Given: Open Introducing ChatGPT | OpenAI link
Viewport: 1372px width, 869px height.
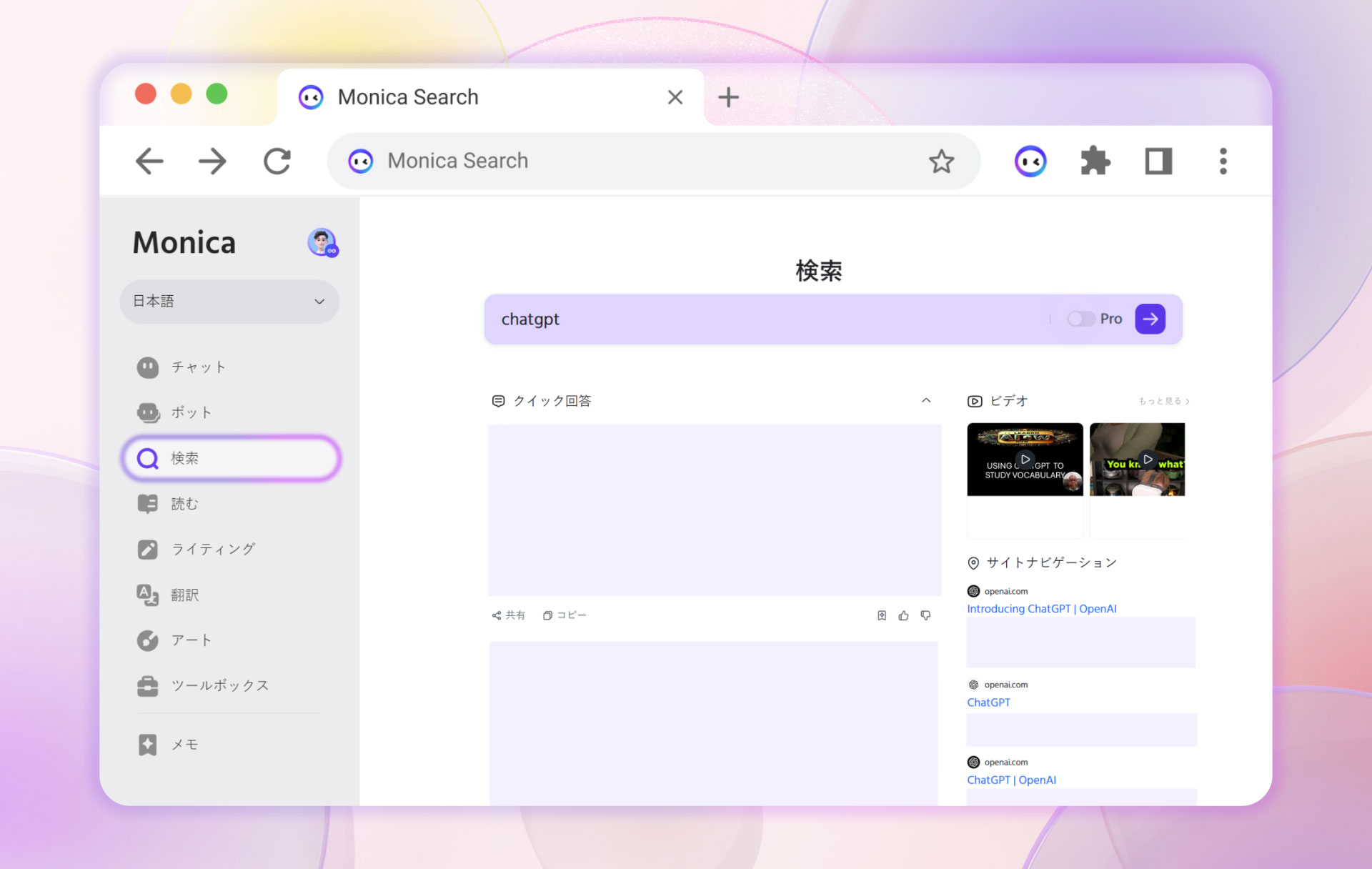Looking at the screenshot, I should (x=1041, y=609).
